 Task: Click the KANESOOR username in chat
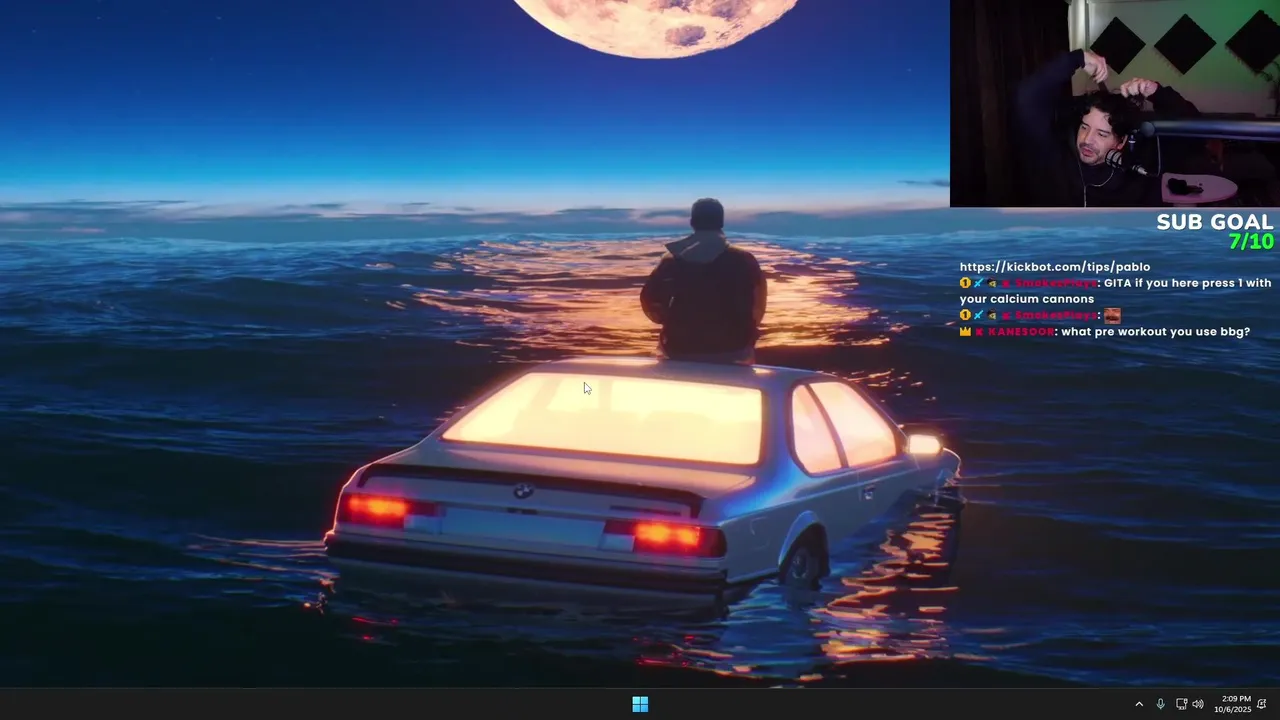[1020, 331]
